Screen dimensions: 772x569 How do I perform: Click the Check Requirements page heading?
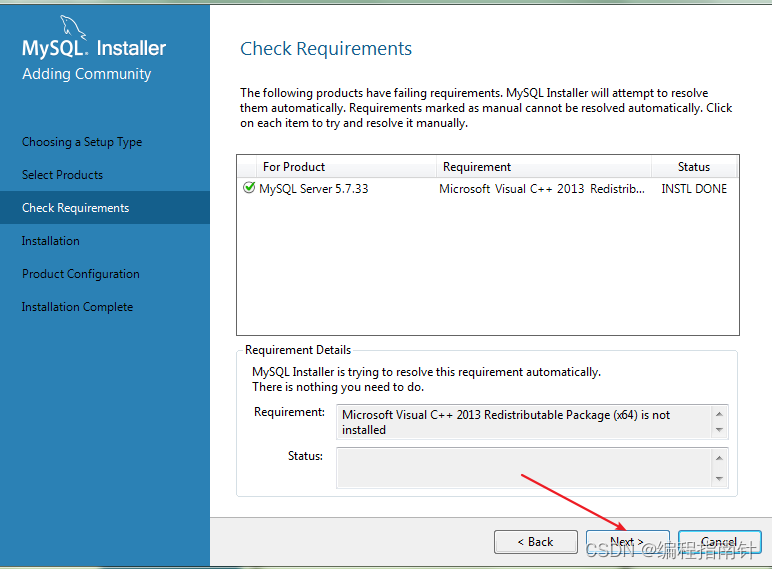click(326, 49)
